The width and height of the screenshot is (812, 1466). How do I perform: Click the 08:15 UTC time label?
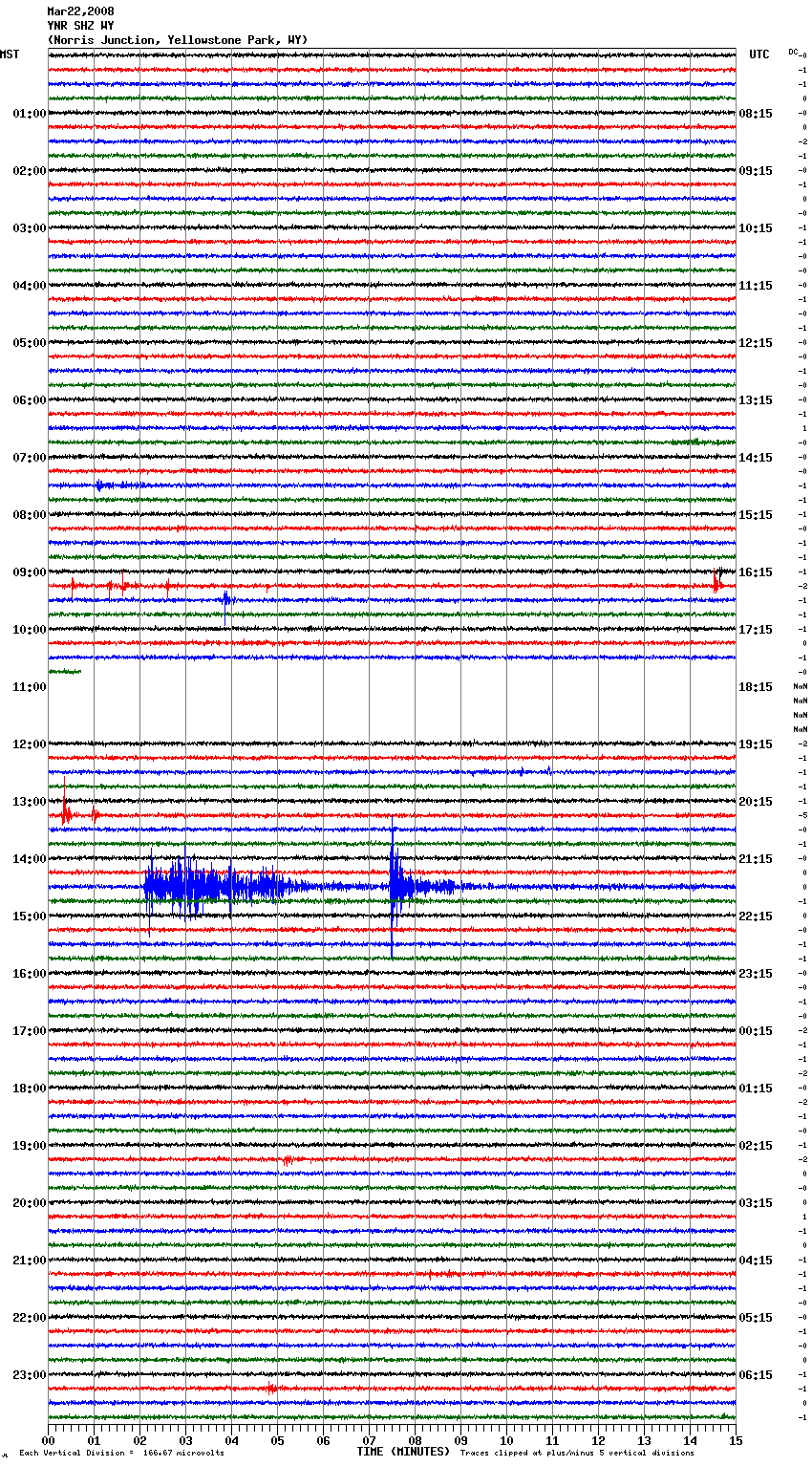[756, 114]
